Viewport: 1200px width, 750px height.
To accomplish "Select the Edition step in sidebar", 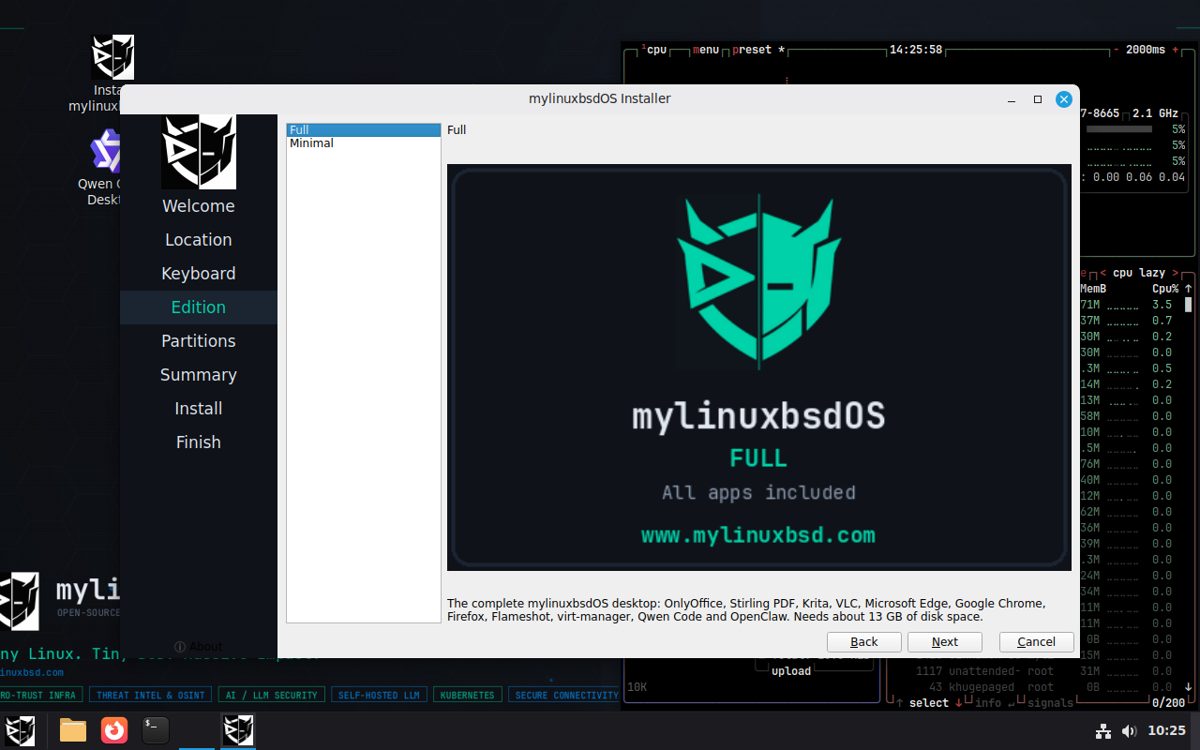I will tap(198, 308).
